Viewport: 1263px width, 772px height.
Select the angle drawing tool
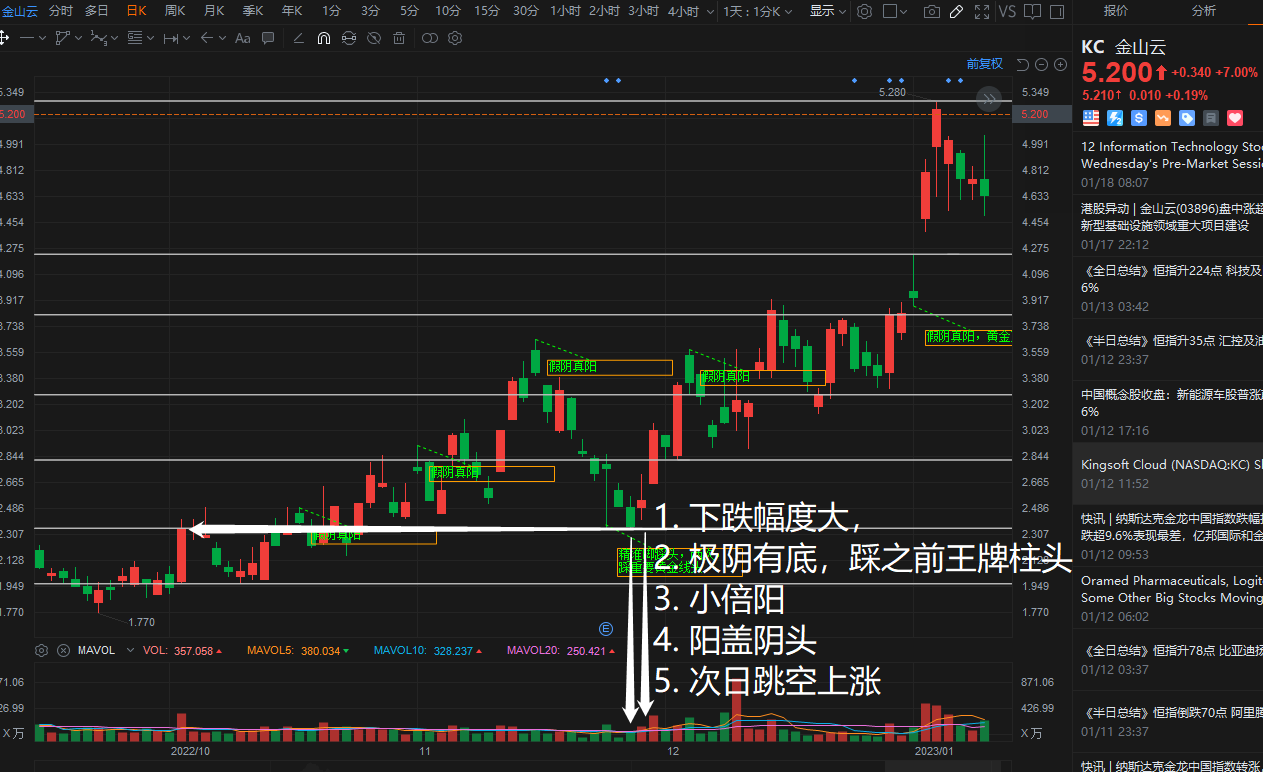298,38
